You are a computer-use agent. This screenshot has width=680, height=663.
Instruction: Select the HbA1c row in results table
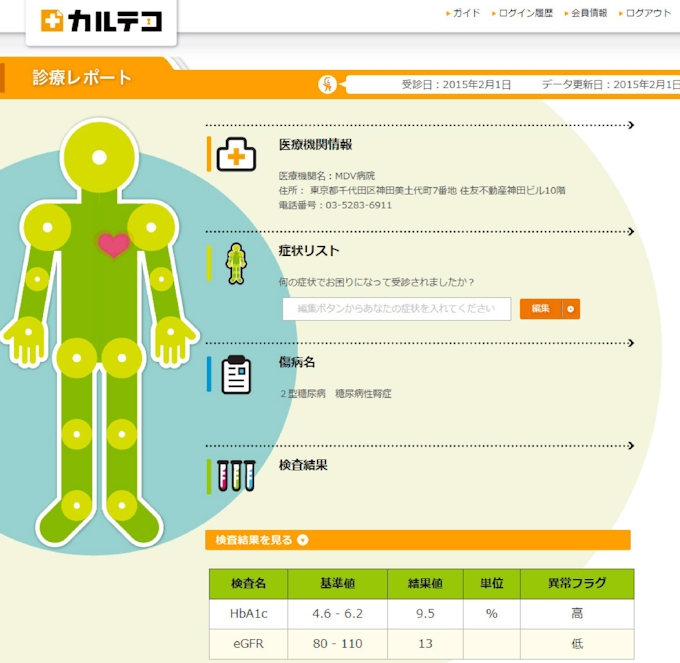click(x=421, y=613)
